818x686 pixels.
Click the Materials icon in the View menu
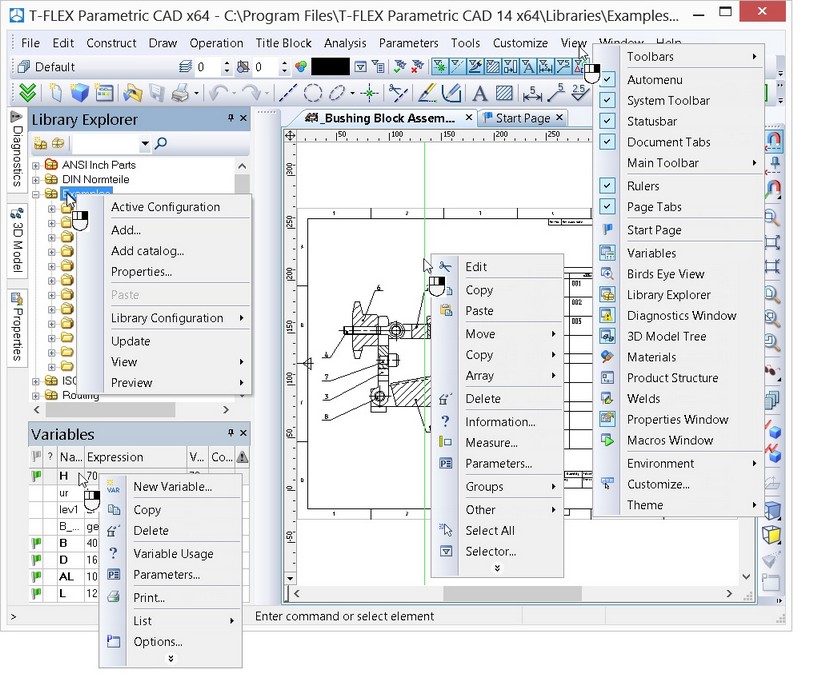(x=607, y=357)
